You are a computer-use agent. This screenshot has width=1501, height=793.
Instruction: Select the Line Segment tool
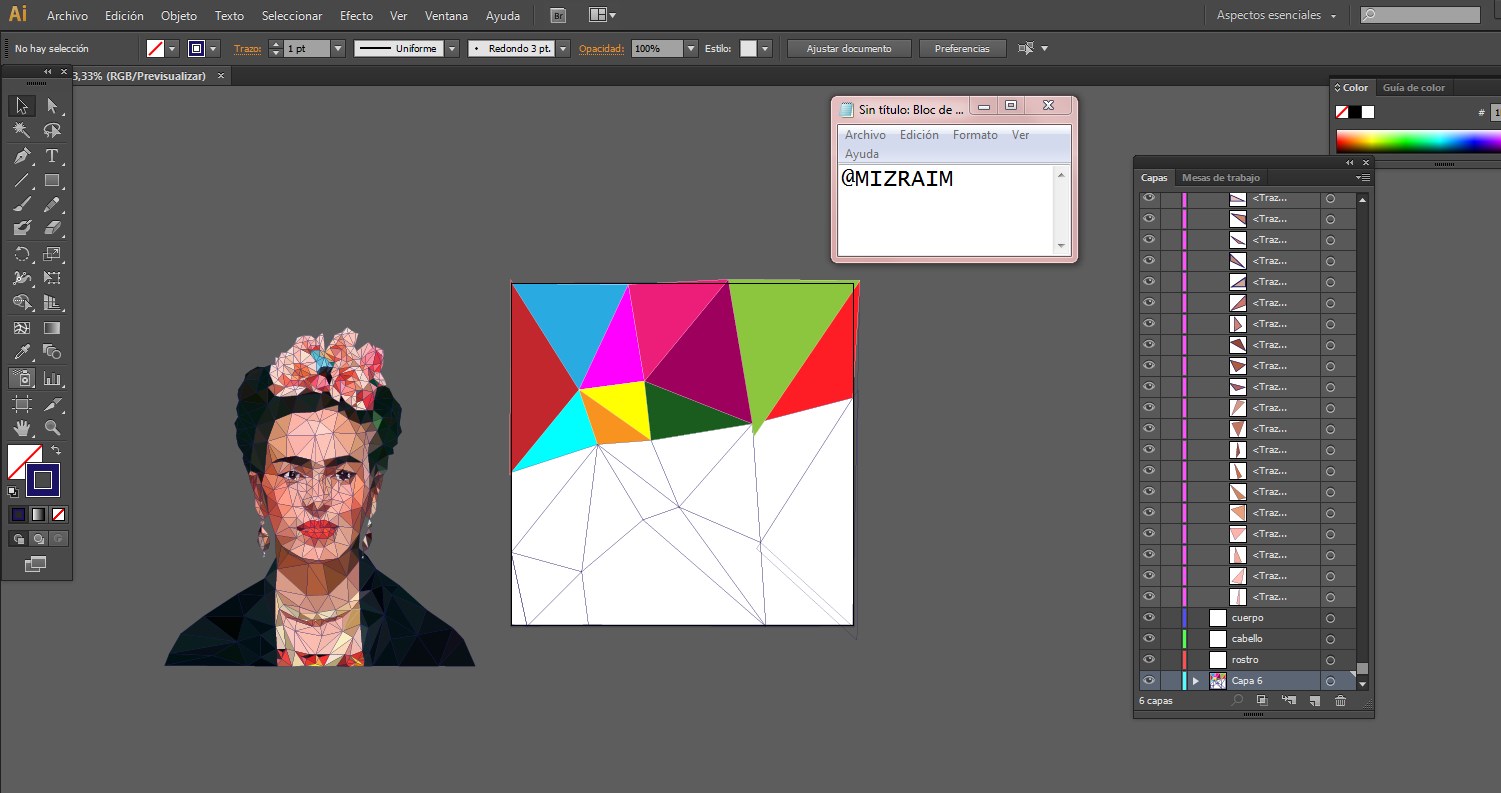22,181
